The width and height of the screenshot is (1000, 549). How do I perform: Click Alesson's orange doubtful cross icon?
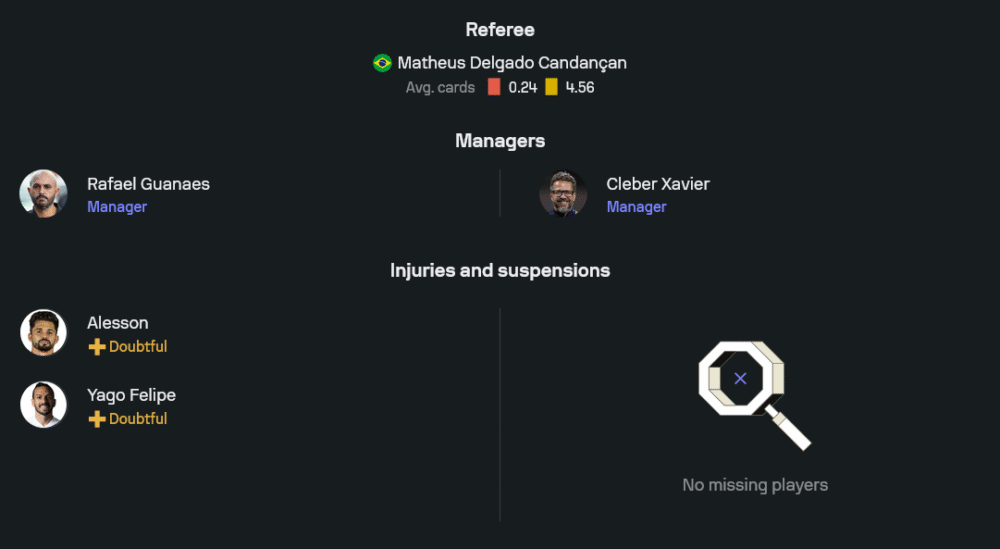[97, 347]
